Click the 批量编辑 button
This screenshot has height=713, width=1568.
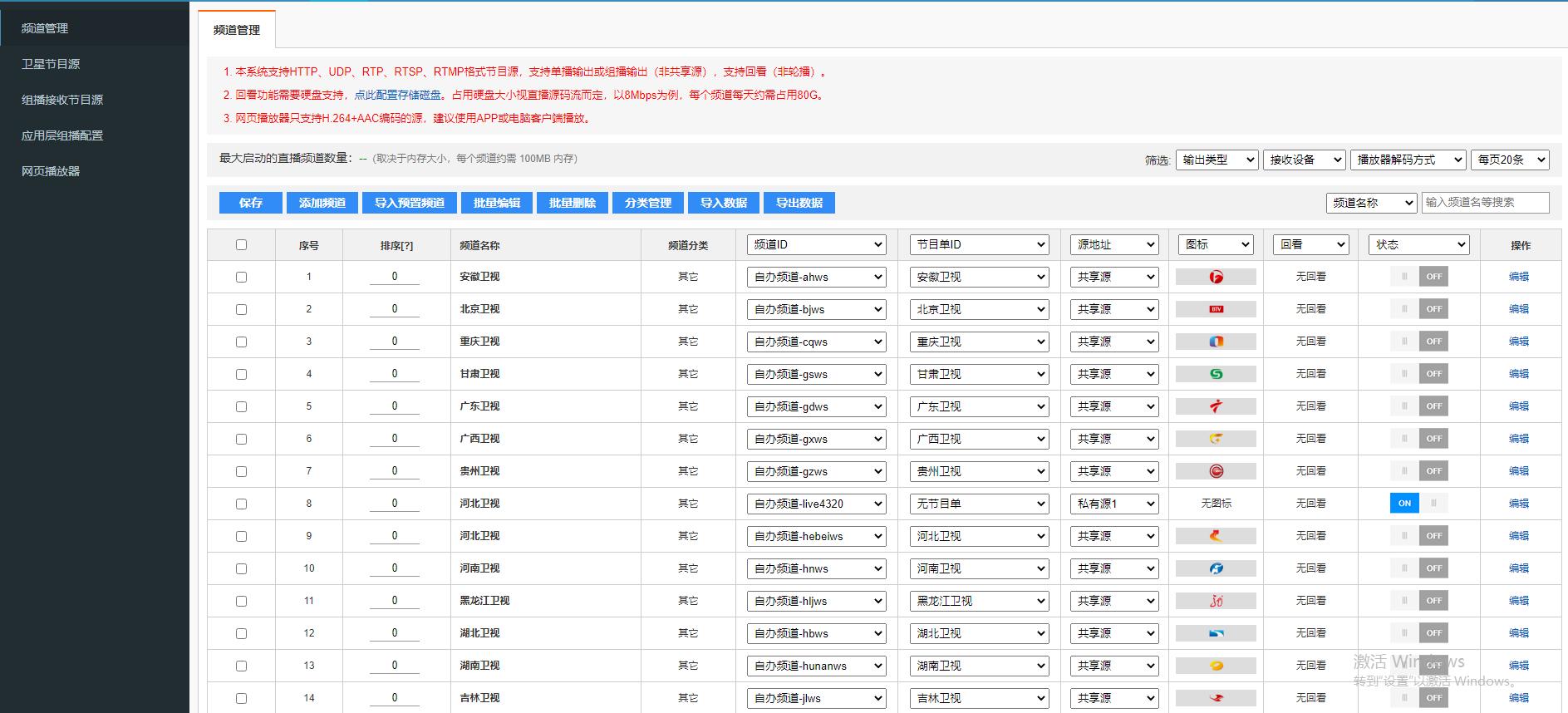pos(497,203)
